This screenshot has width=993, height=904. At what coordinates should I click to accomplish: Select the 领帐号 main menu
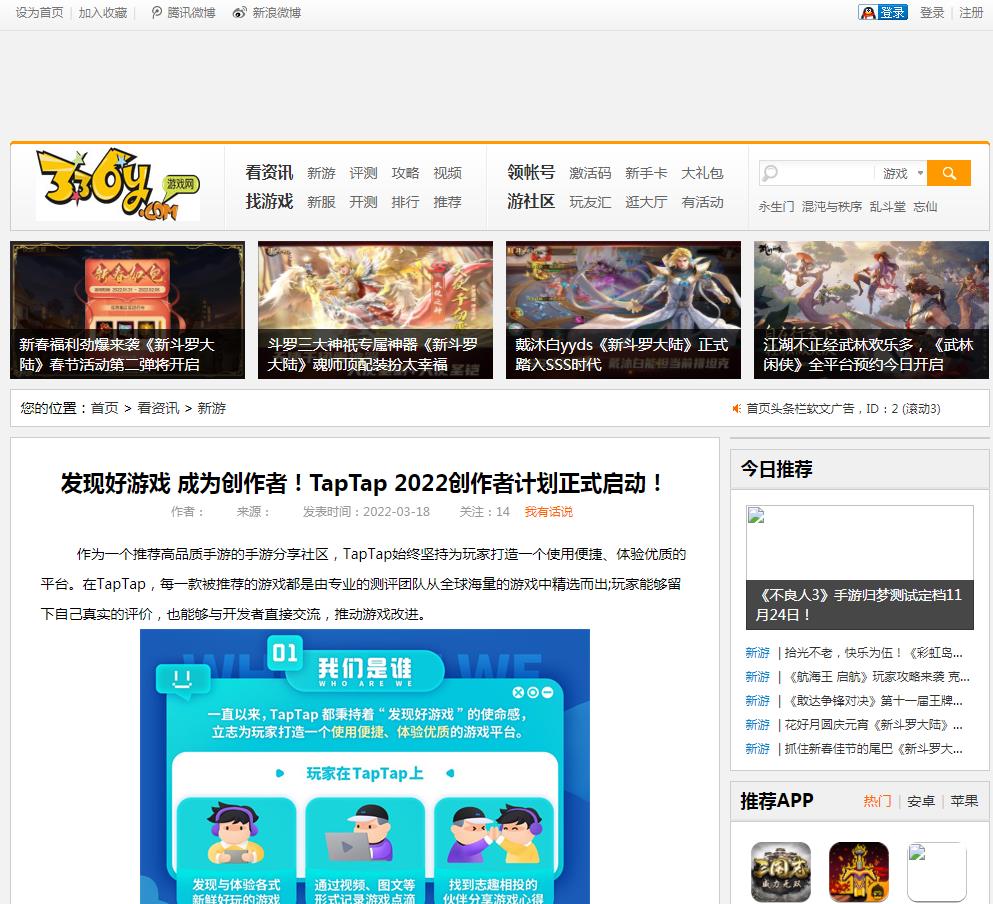pos(531,172)
